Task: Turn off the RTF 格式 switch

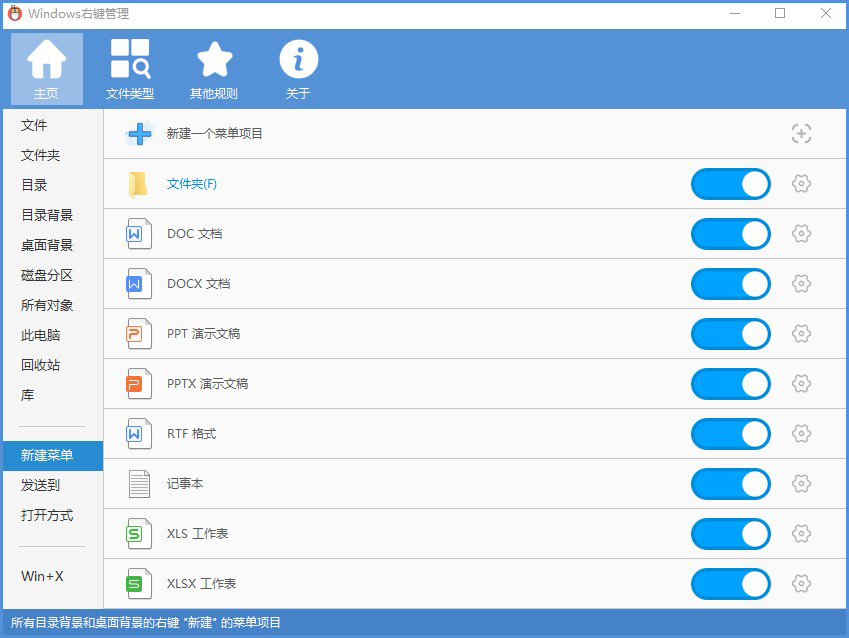Action: (730, 434)
